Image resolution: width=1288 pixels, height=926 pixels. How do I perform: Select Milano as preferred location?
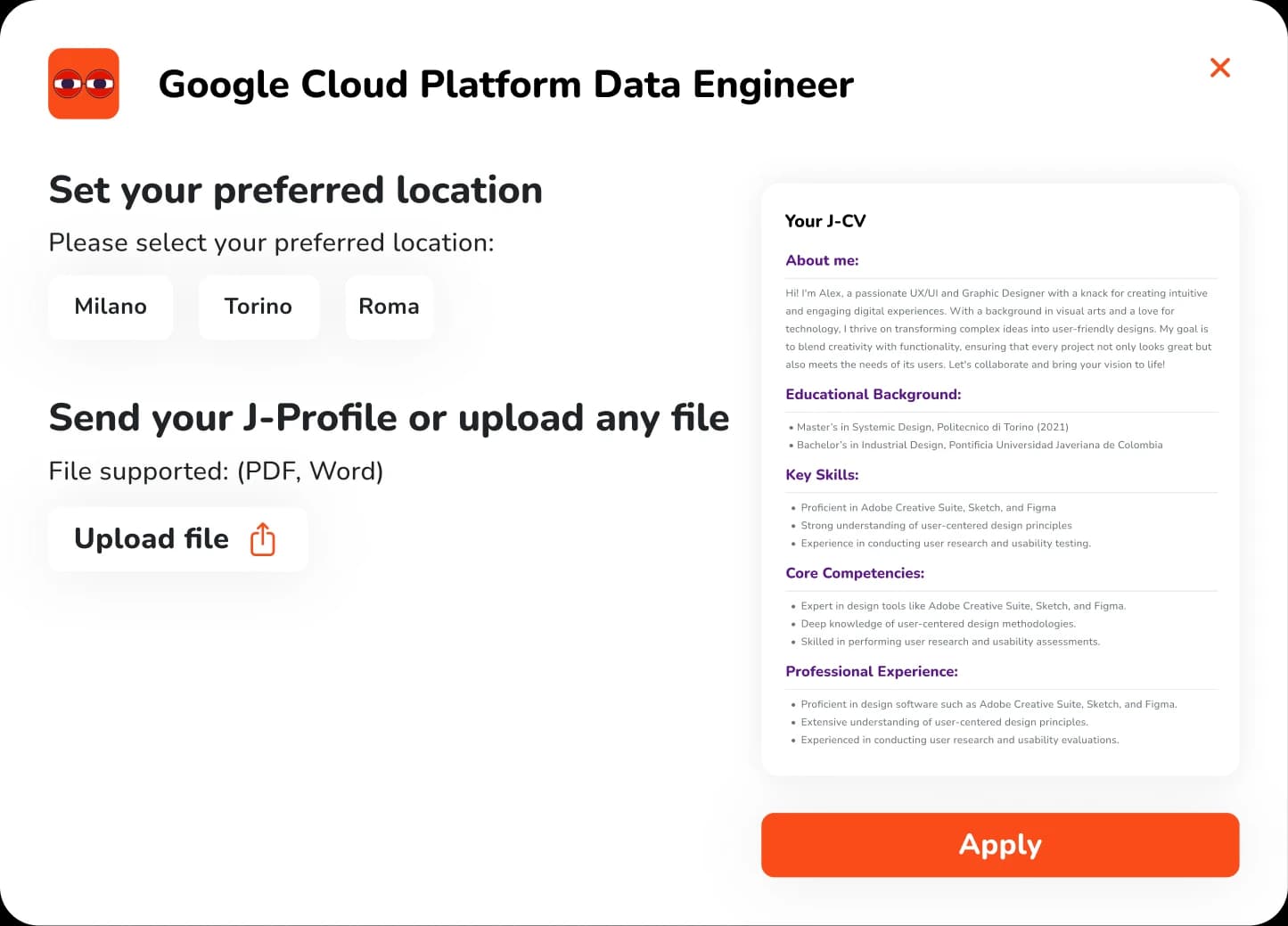pyautogui.click(x=111, y=307)
